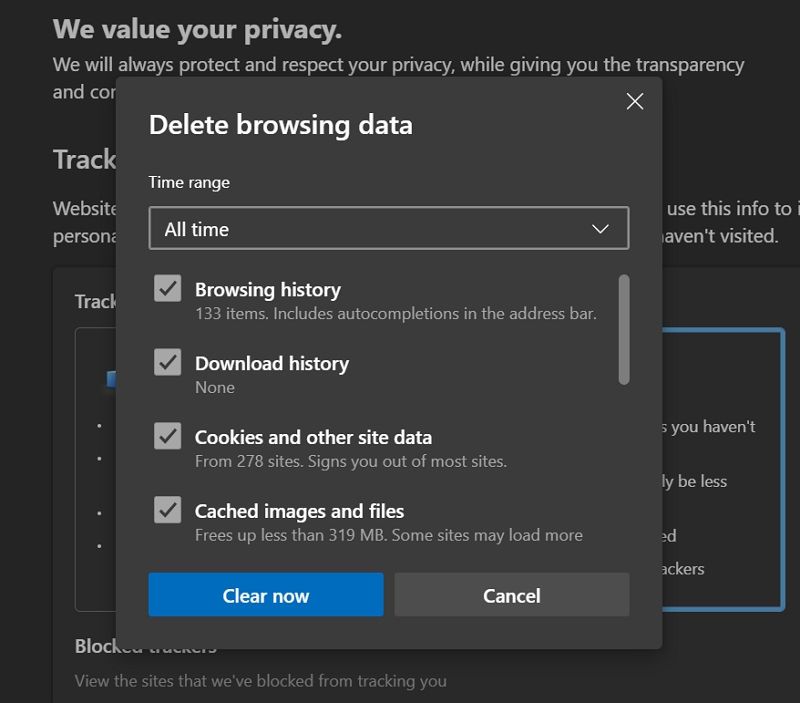Click the Delete browsing data heading

tap(281, 125)
